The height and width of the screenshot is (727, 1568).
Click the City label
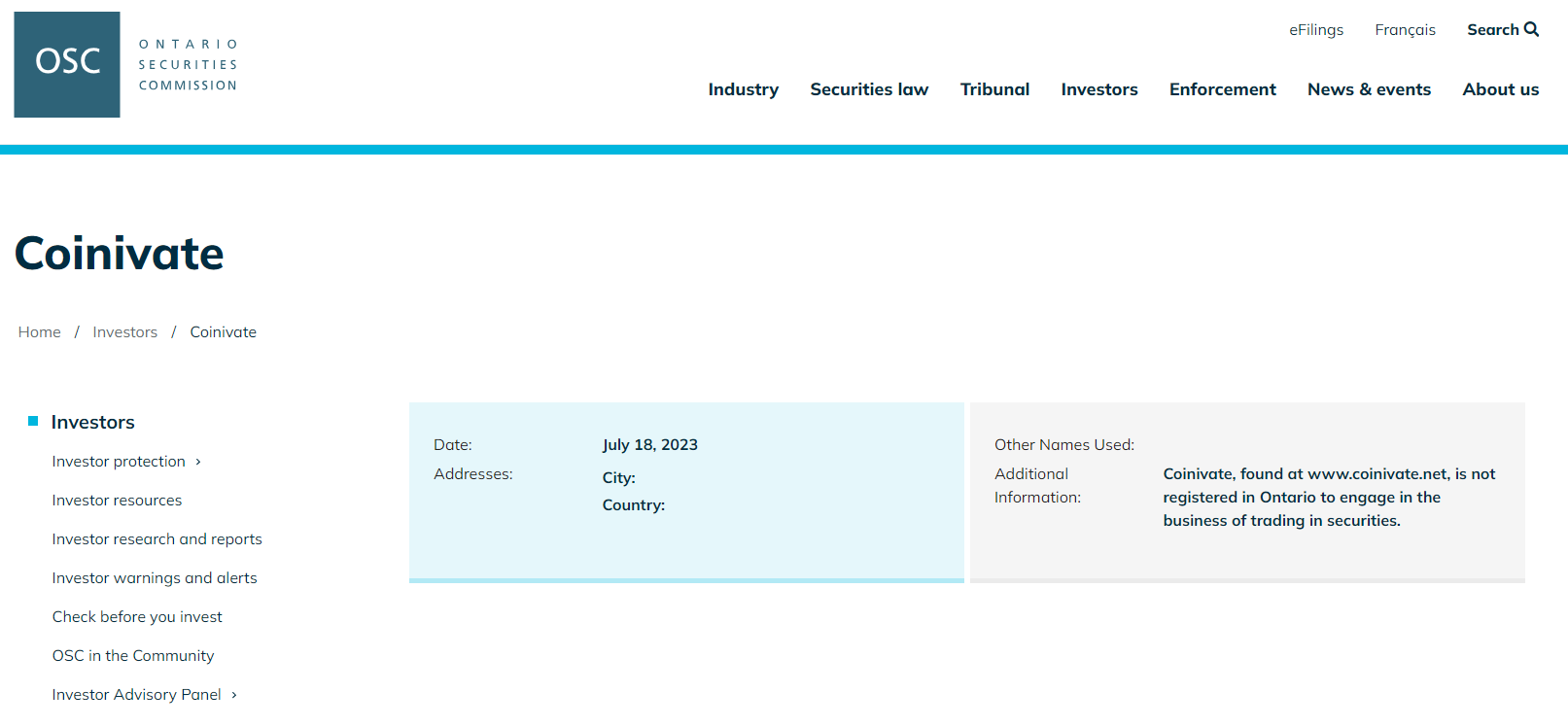coord(619,478)
